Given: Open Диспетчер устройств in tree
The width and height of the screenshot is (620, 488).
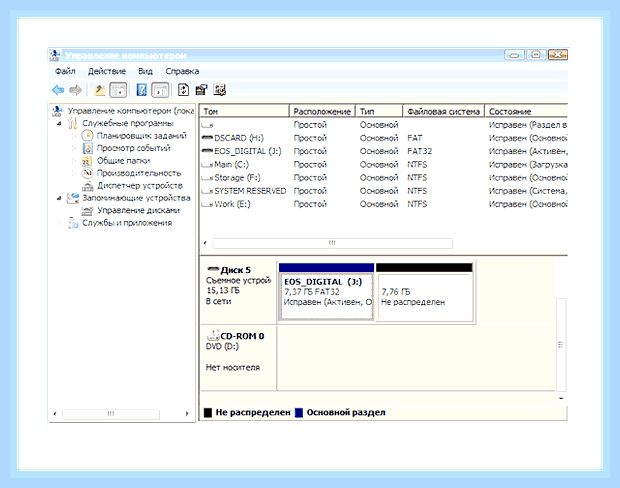Looking at the screenshot, I should 140,185.
